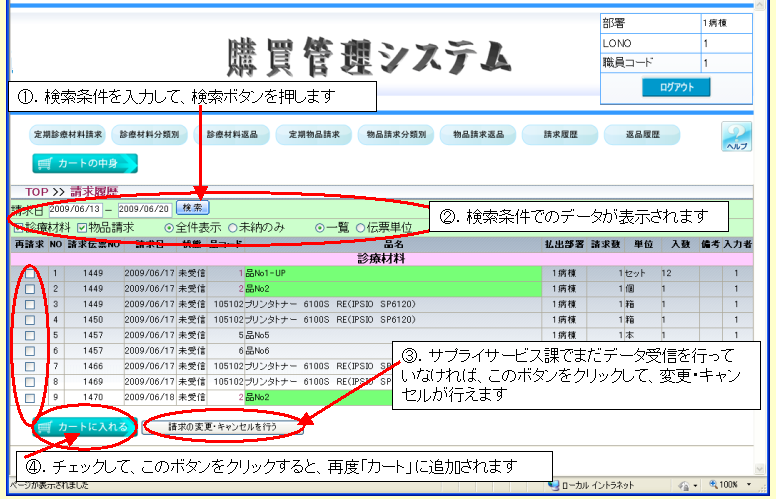This screenshot has height=499, width=776.
Task: Toggle the 診療材料 checkbox
Action: click(x=18, y=228)
